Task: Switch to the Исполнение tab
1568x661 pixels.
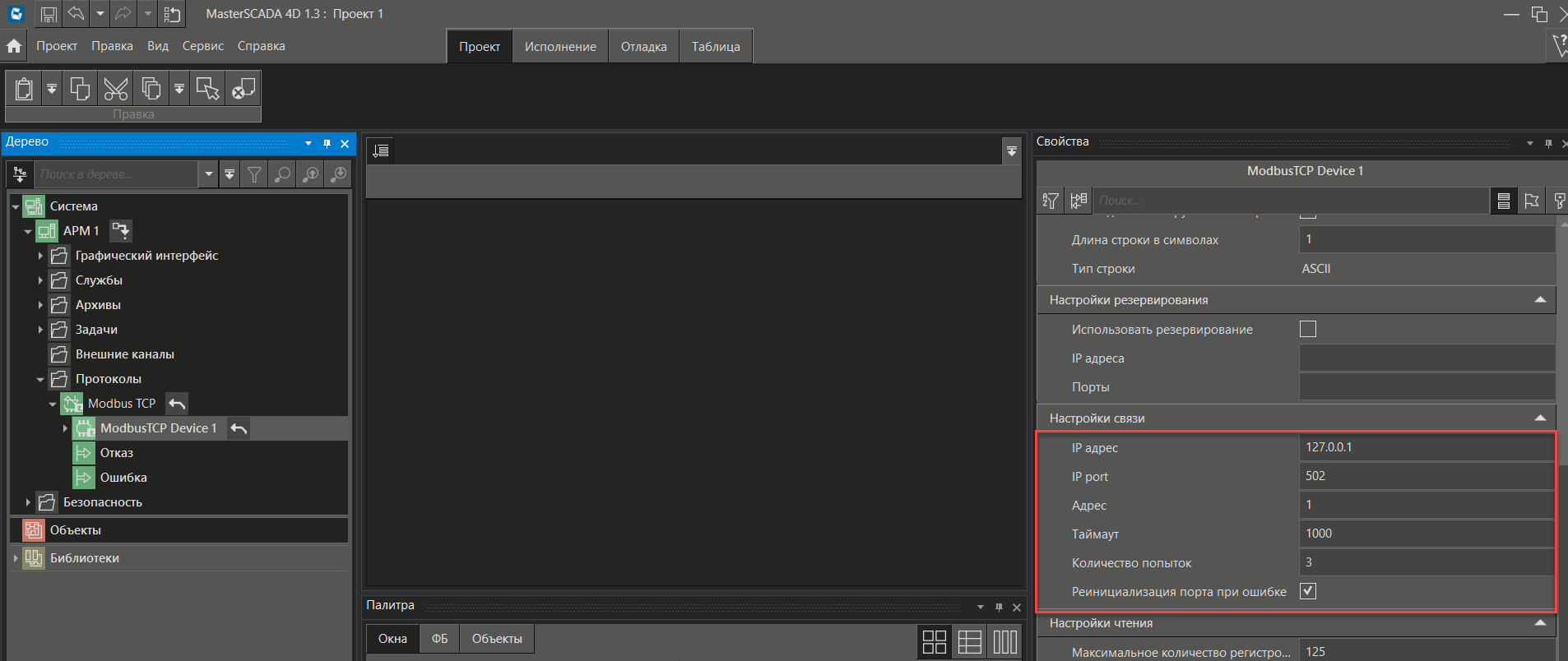Action: [560, 47]
